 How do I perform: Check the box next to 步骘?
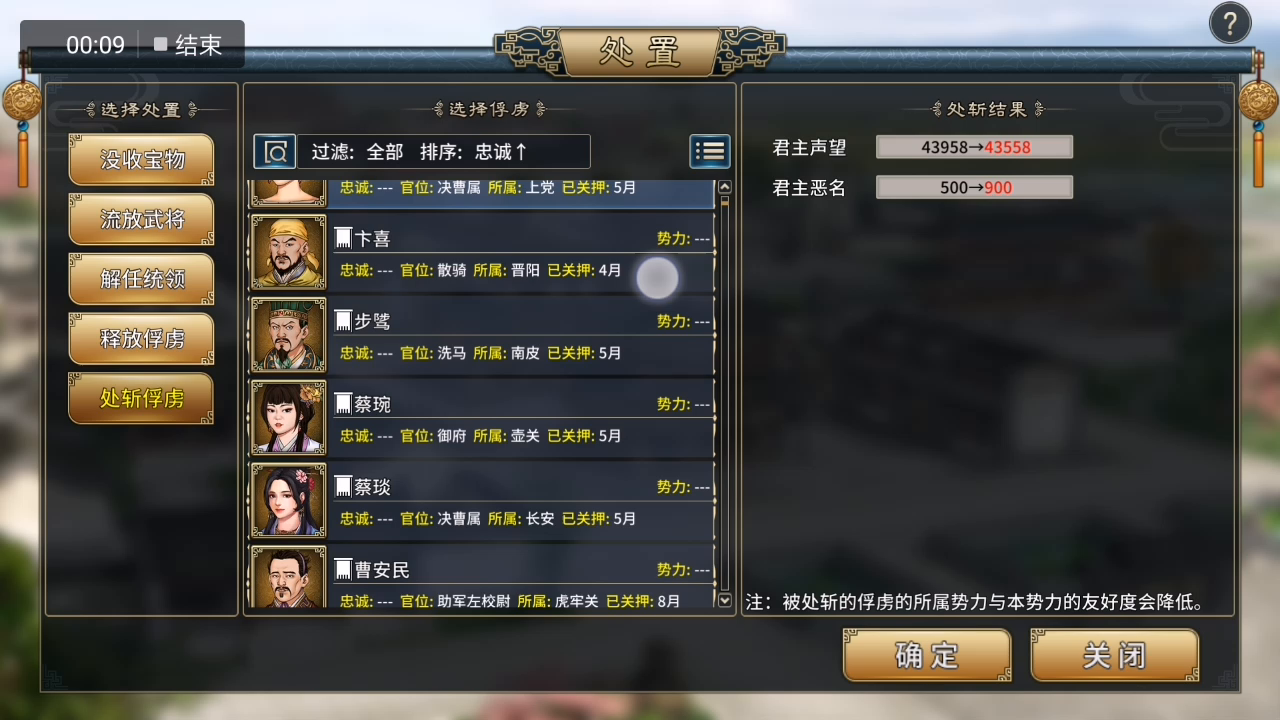coord(343,321)
